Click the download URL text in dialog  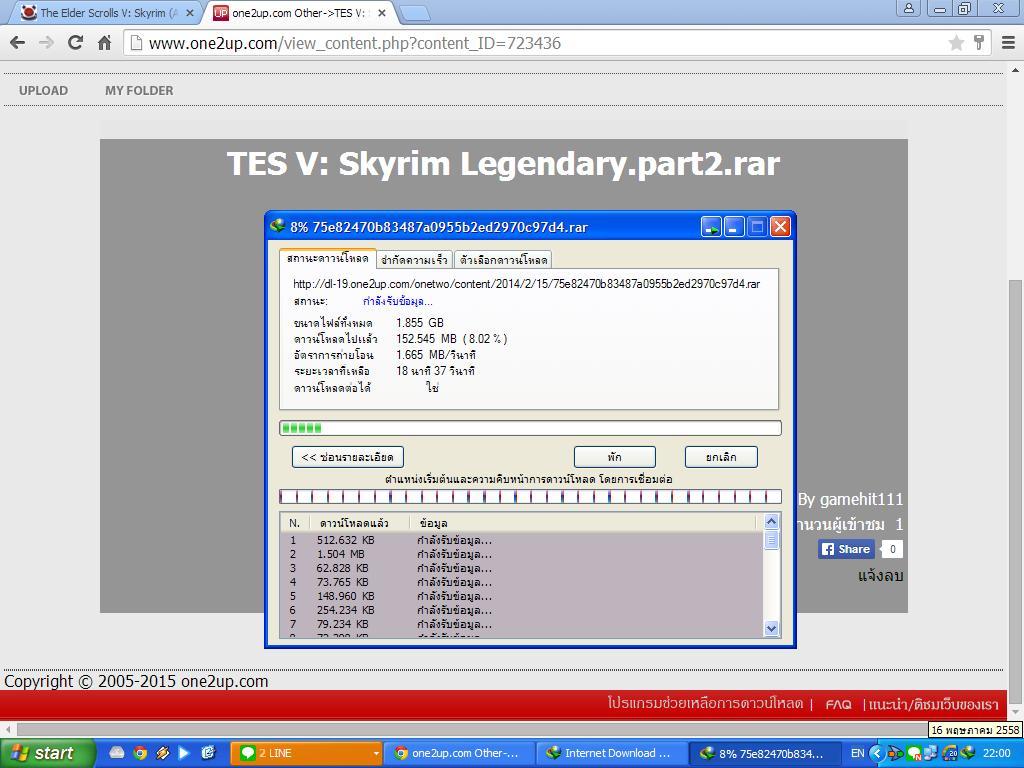pyautogui.click(x=526, y=284)
